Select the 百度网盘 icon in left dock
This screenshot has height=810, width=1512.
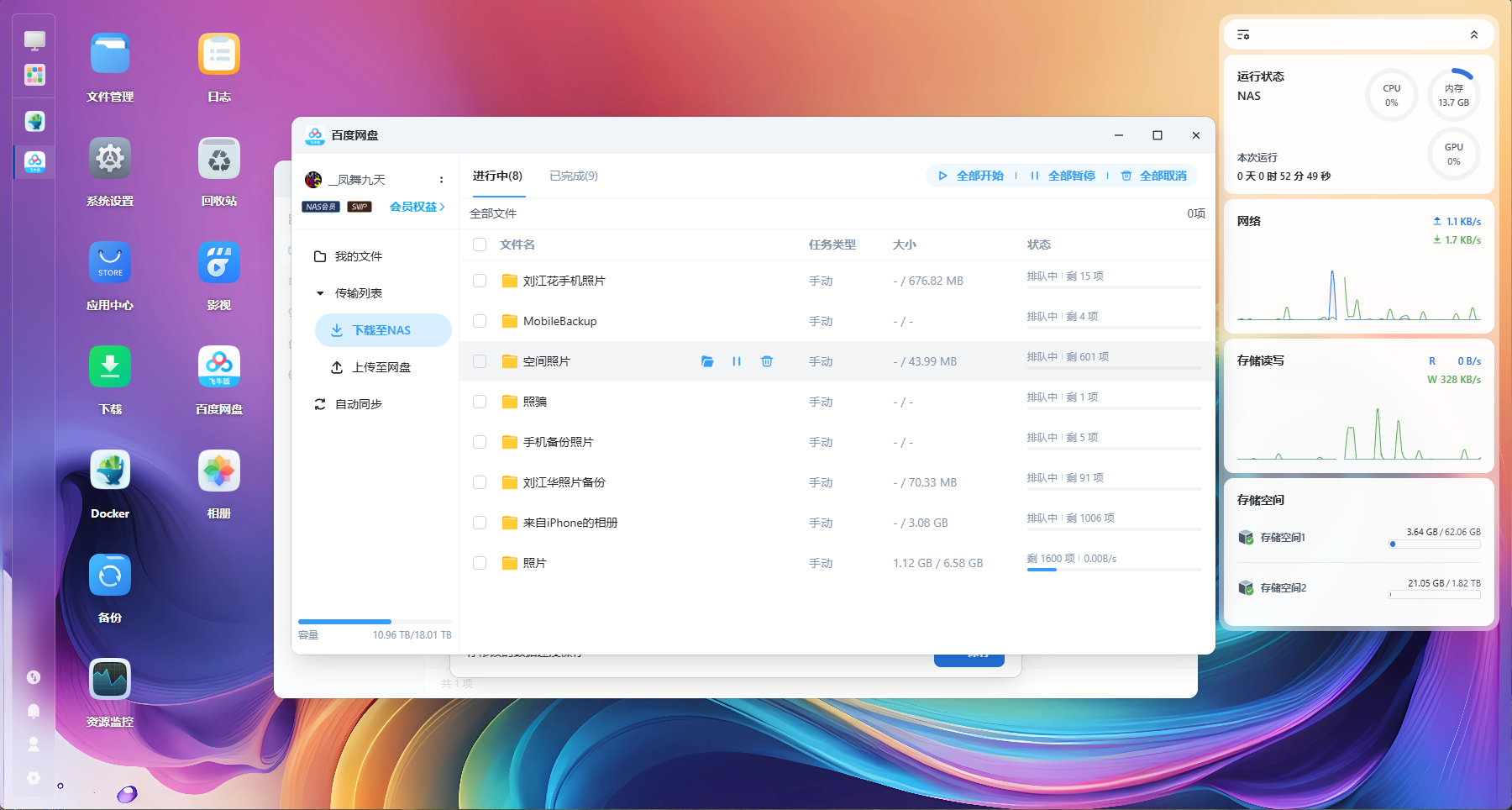pyautogui.click(x=34, y=161)
